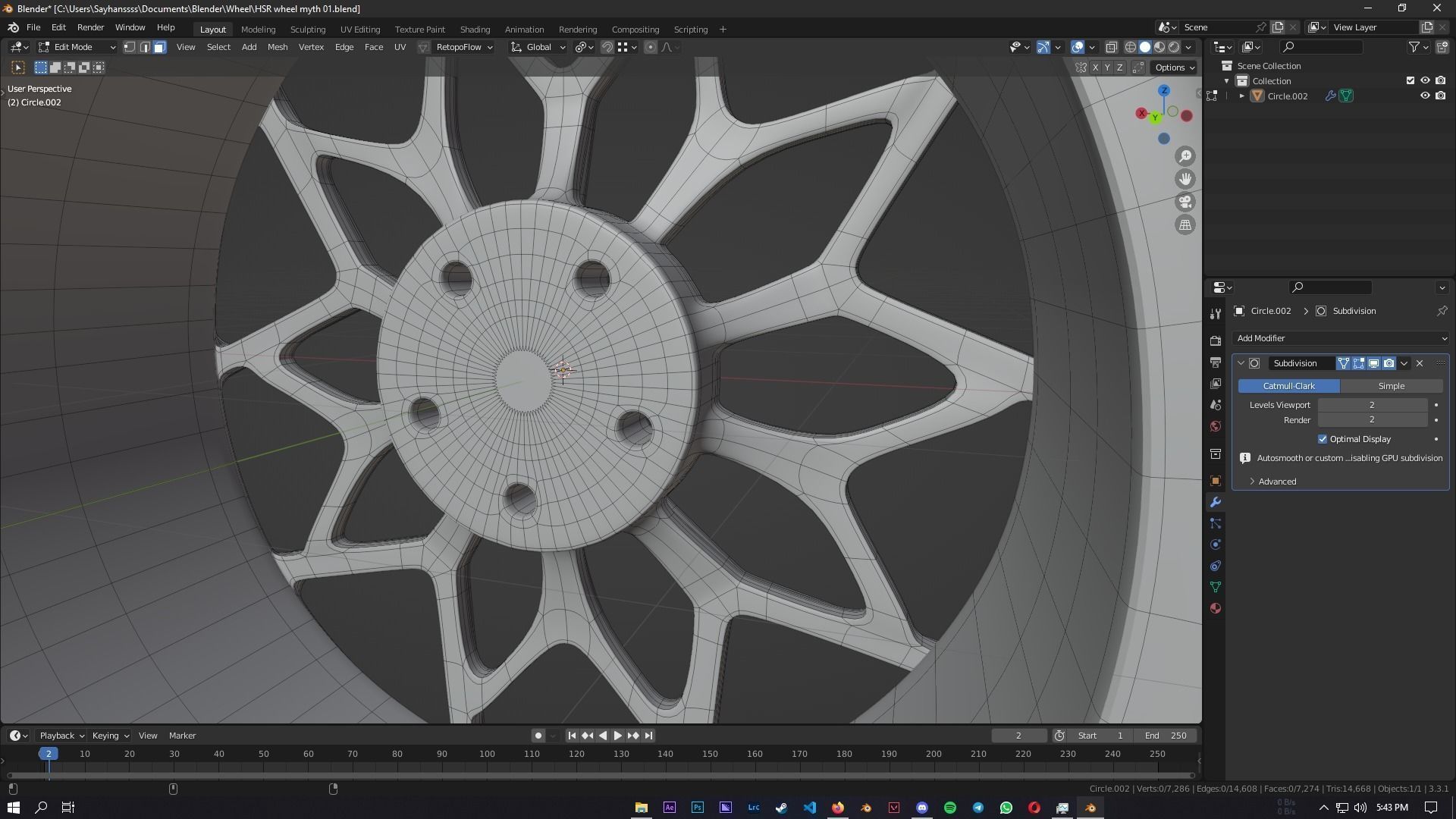Disable Circle.002 in renders camera icon
This screenshot has width=1456, height=819.
[x=1440, y=96]
